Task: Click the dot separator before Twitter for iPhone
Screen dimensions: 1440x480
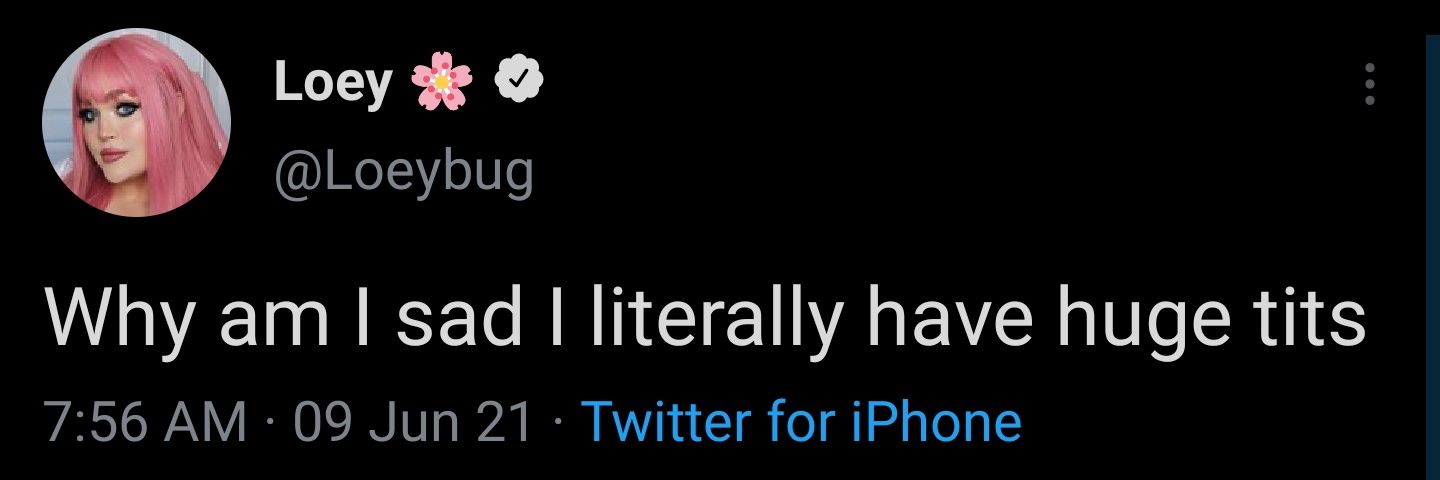Action: (558, 424)
